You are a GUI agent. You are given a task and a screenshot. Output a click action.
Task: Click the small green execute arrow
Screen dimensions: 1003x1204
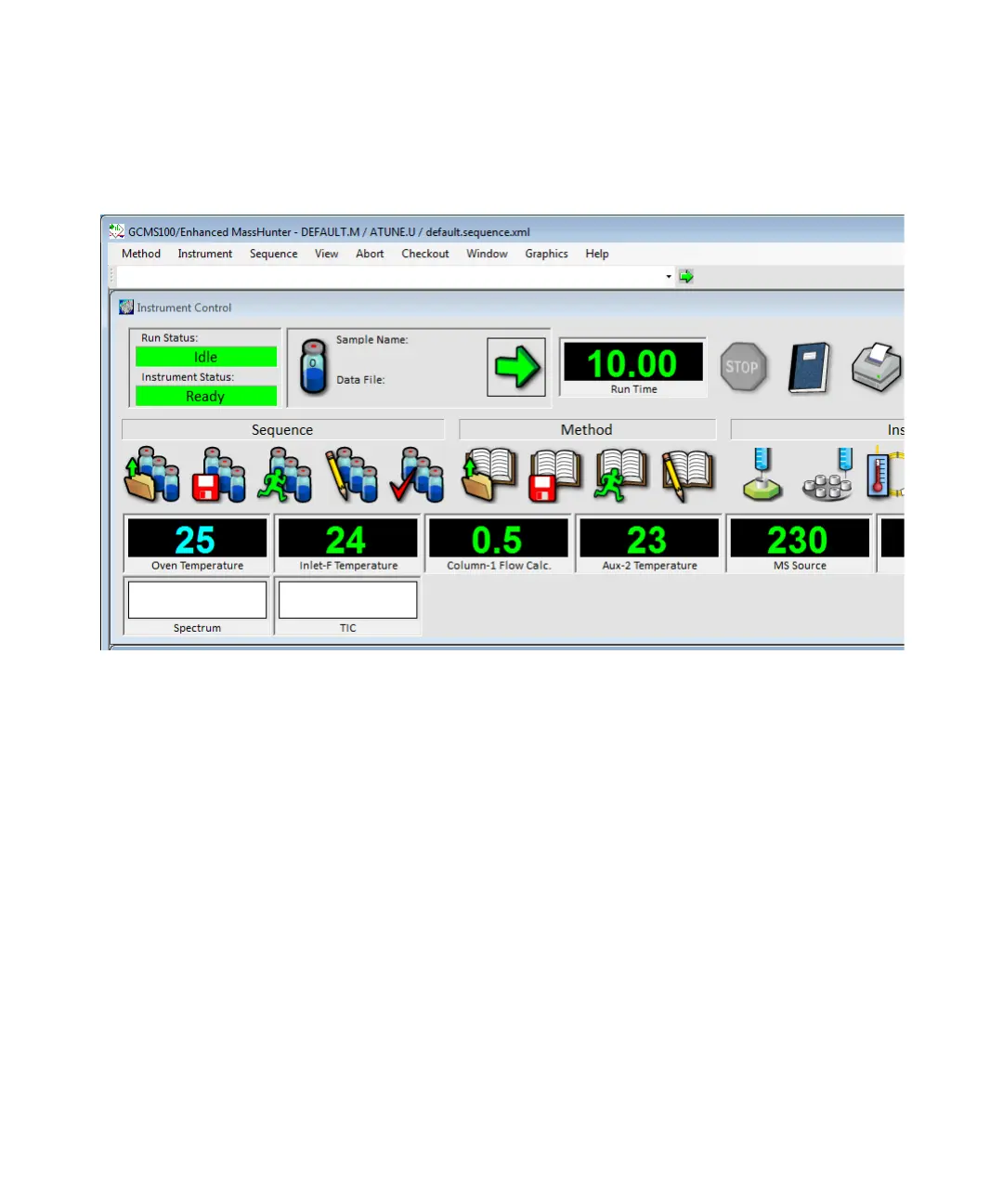pyautogui.click(x=686, y=276)
